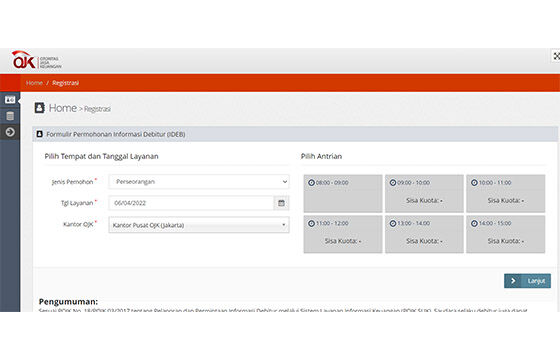The width and height of the screenshot is (560, 360).
Task: Click clock icon of 10:00 - 11:00 slot
Action: pyautogui.click(x=474, y=182)
